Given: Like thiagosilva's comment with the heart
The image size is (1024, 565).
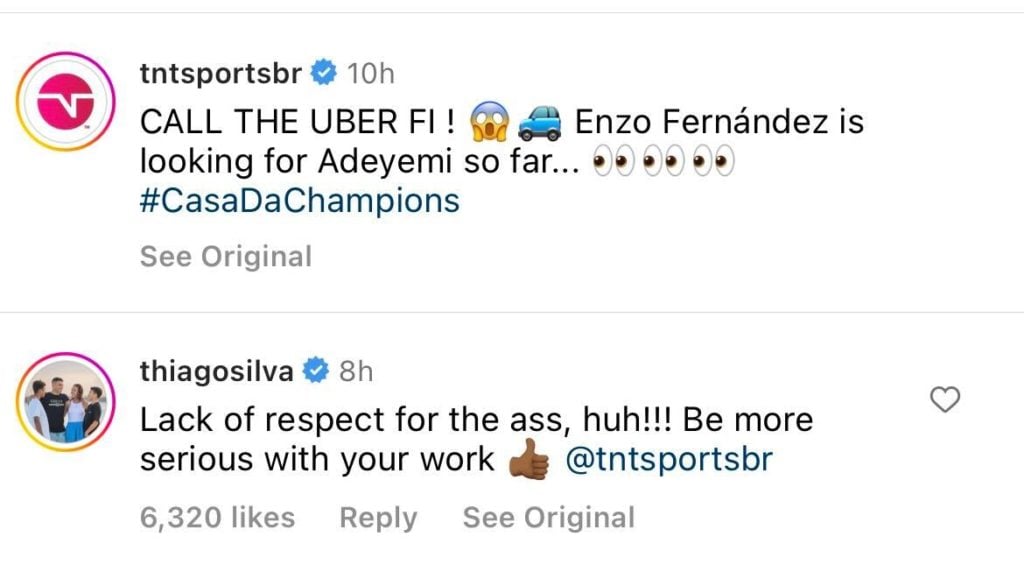Looking at the screenshot, I should (x=944, y=399).
